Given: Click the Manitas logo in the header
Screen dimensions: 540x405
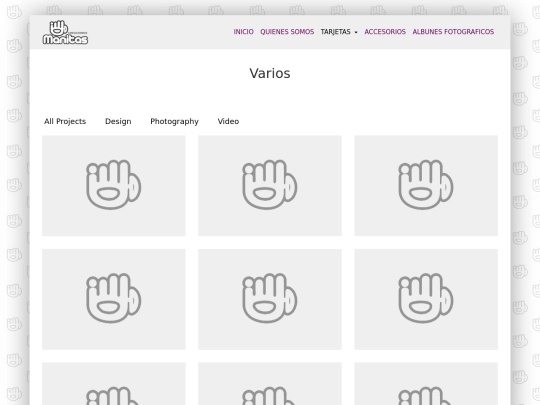Looking at the screenshot, I should (x=65, y=32).
